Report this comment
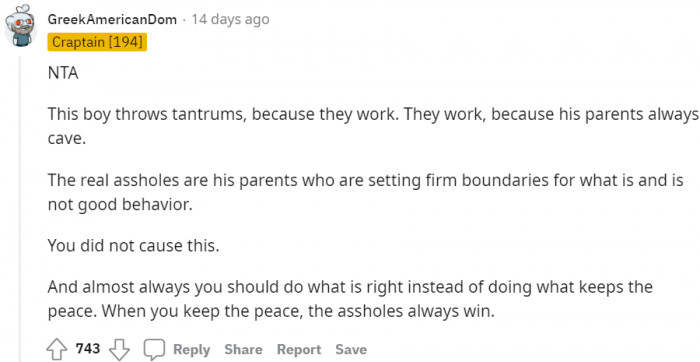Image resolution: width=700 pixels, height=362 pixels. pyautogui.click(x=299, y=350)
